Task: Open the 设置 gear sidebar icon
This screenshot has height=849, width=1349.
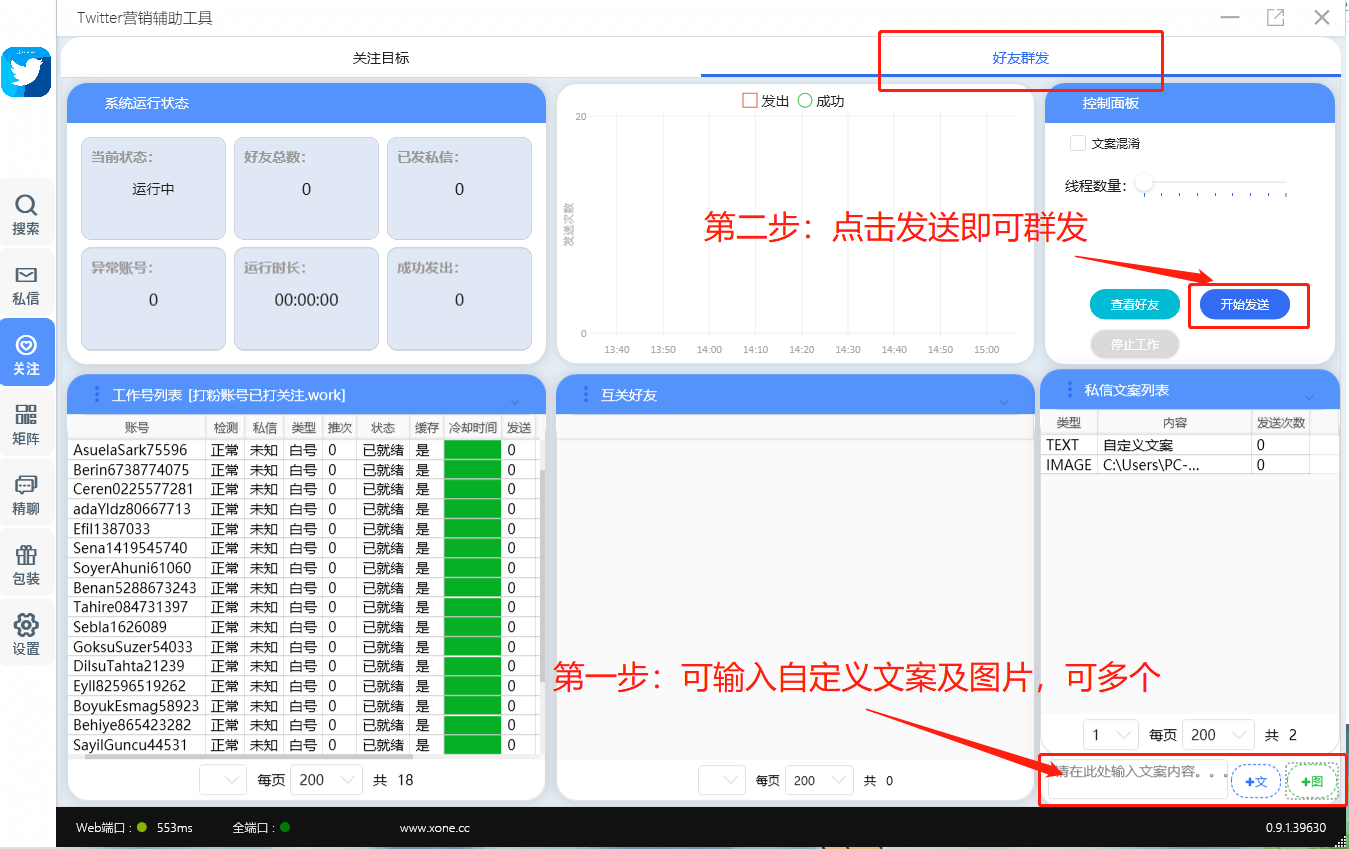Action: click(x=26, y=634)
